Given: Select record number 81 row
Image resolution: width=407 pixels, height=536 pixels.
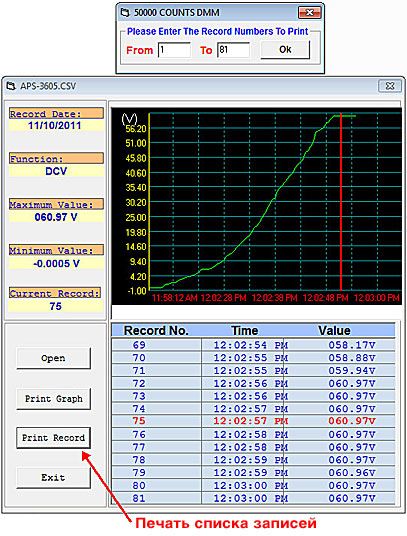Looking at the screenshot, I should pos(253,498).
